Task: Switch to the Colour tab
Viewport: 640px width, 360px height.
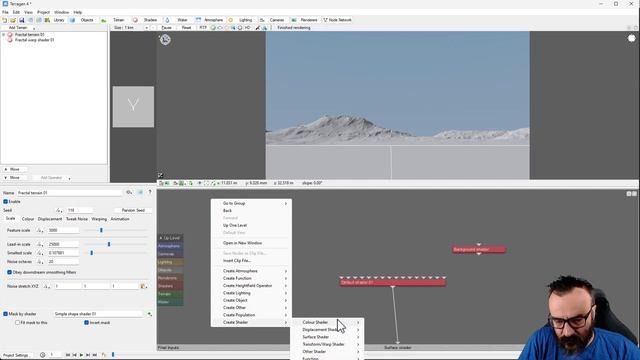Action: click(x=28, y=219)
